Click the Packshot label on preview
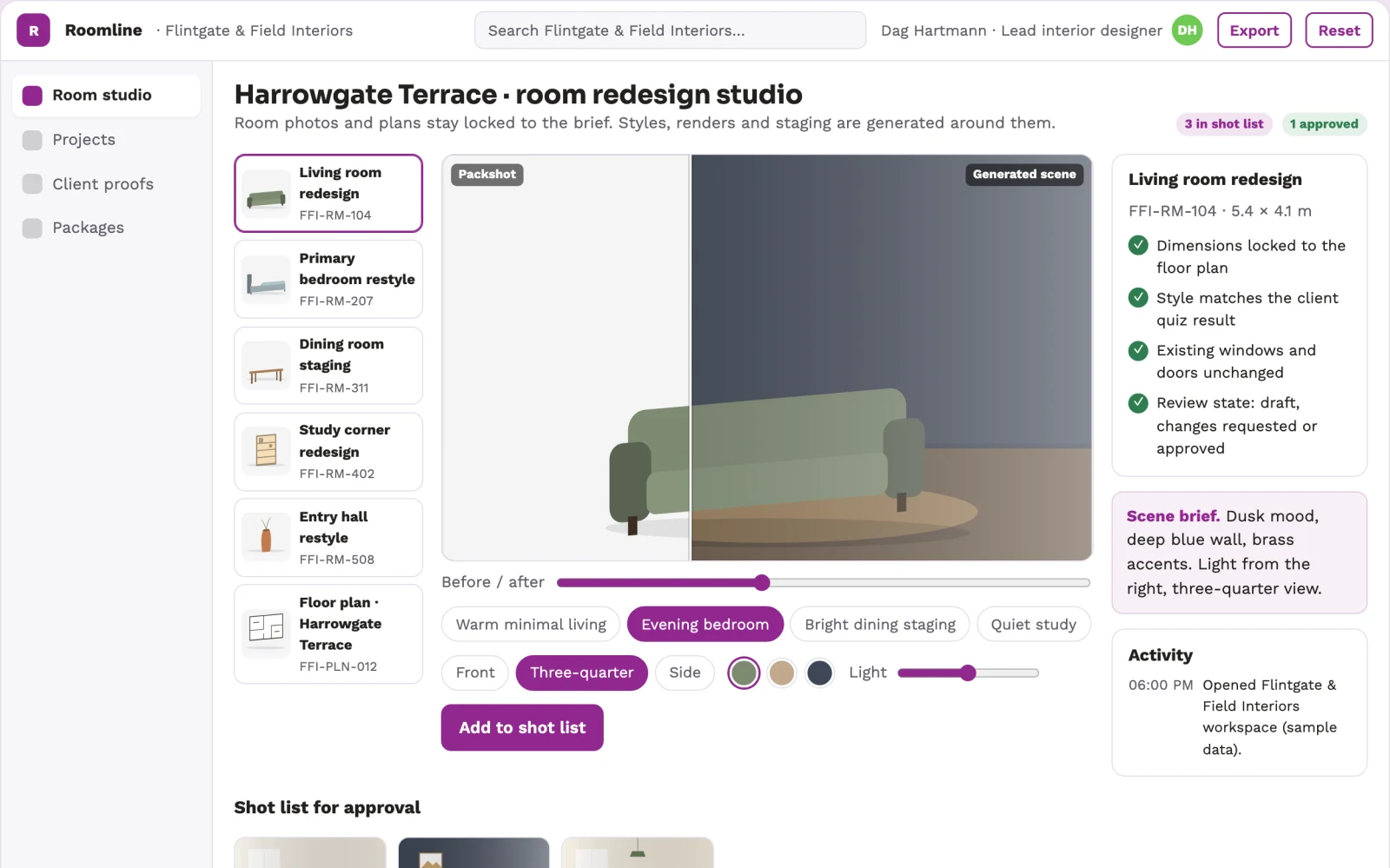The width and height of the screenshot is (1390, 868). [x=486, y=175]
